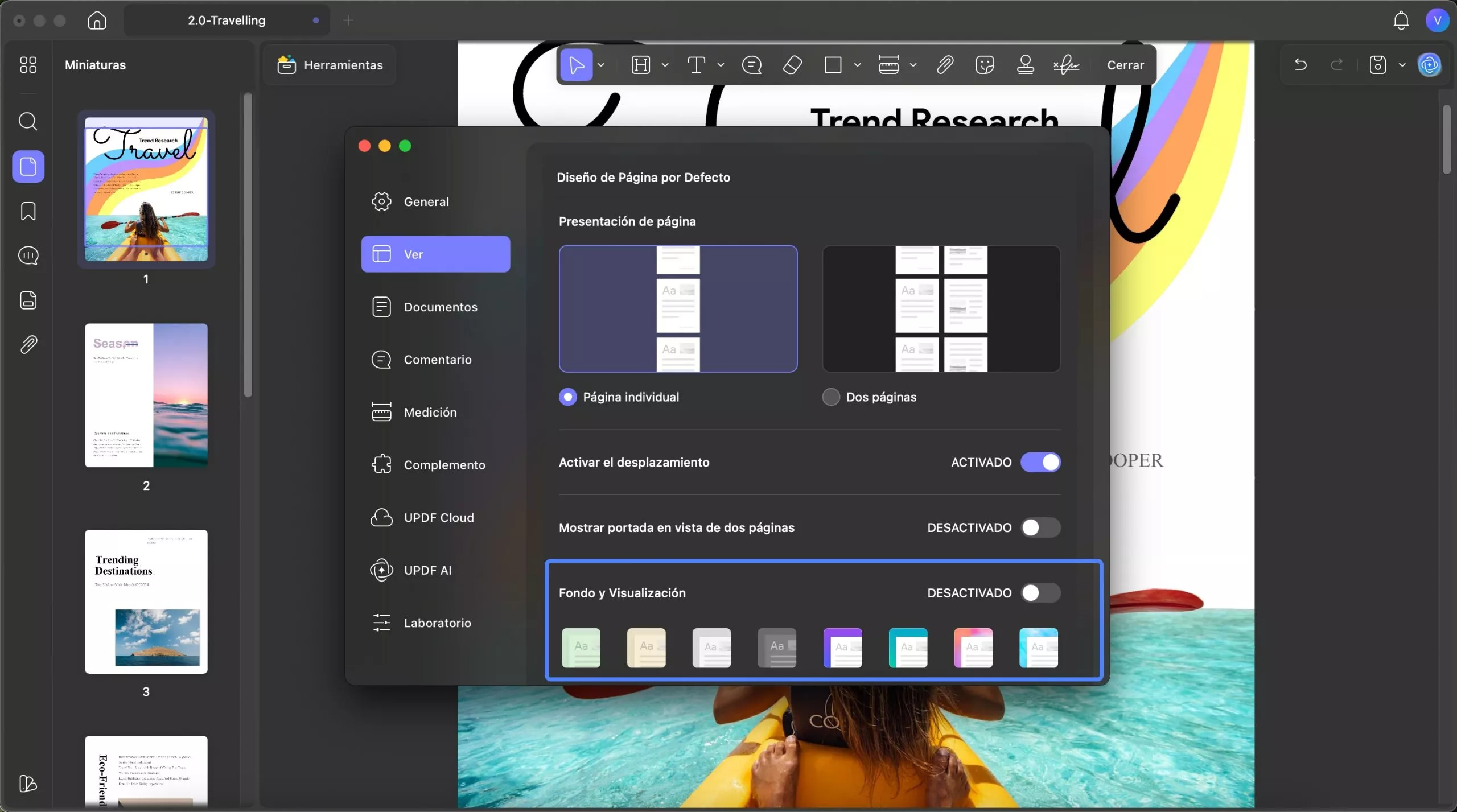Select the stamp tool

coord(1025,65)
